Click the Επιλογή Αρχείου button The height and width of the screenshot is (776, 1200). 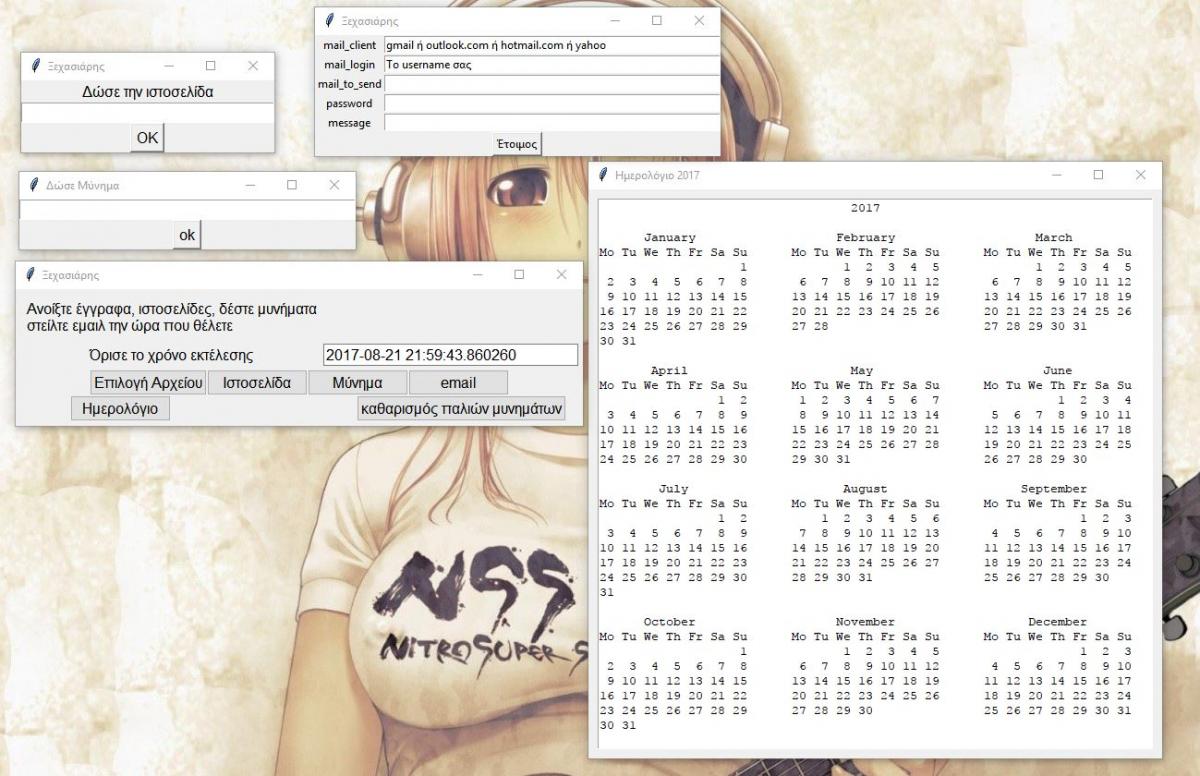(x=148, y=383)
